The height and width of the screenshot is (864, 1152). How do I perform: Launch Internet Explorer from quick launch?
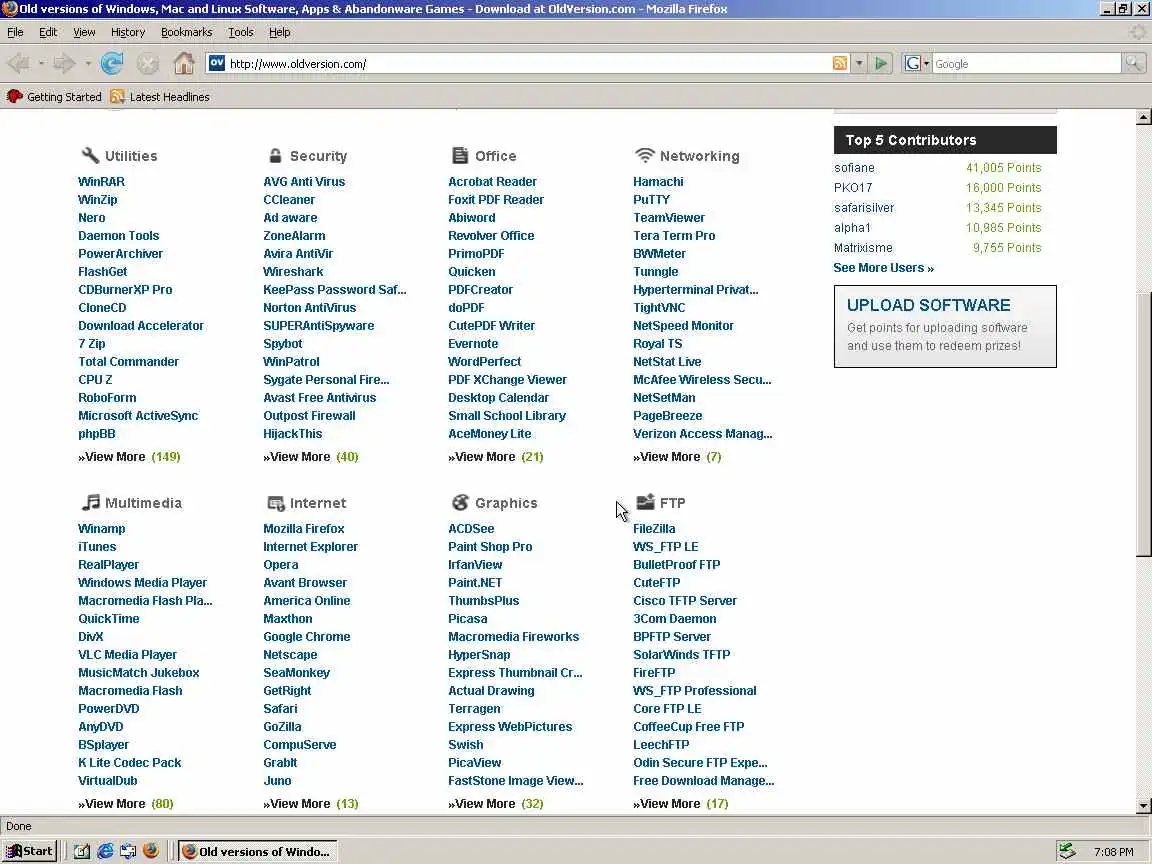[105, 851]
